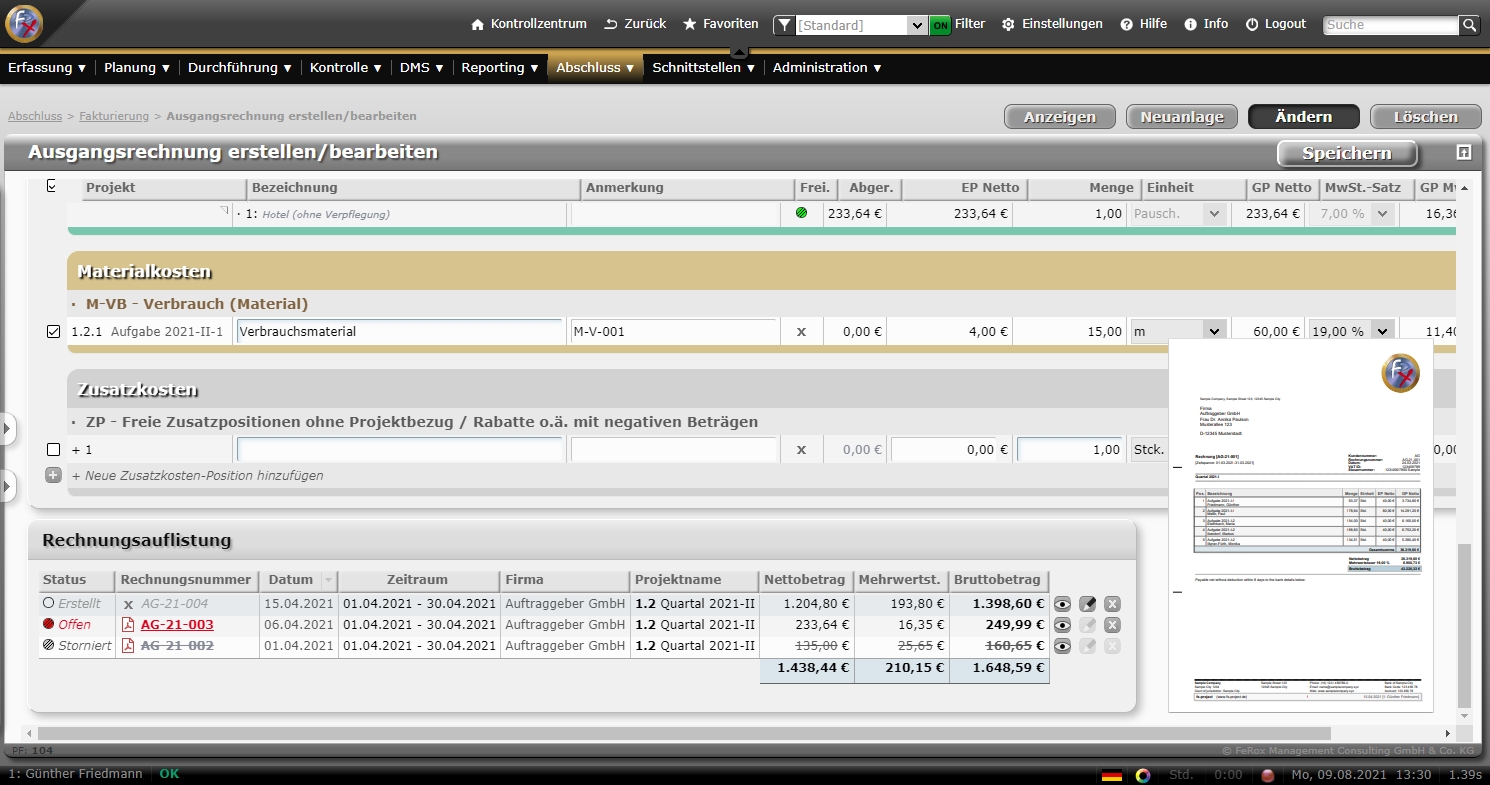The image size is (1490, 785).
Task: Switch language with German flag icon
Action: pyautogui.click(x=1111, y=775)
